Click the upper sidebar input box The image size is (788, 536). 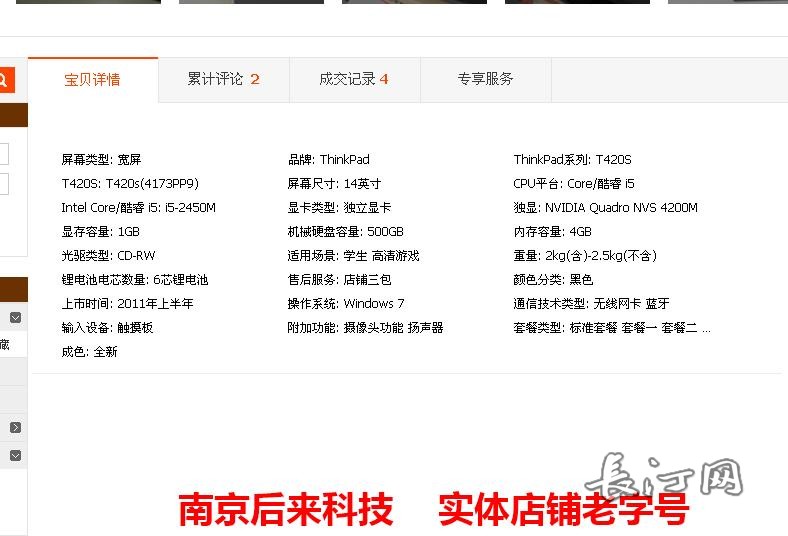coord(4,154)
